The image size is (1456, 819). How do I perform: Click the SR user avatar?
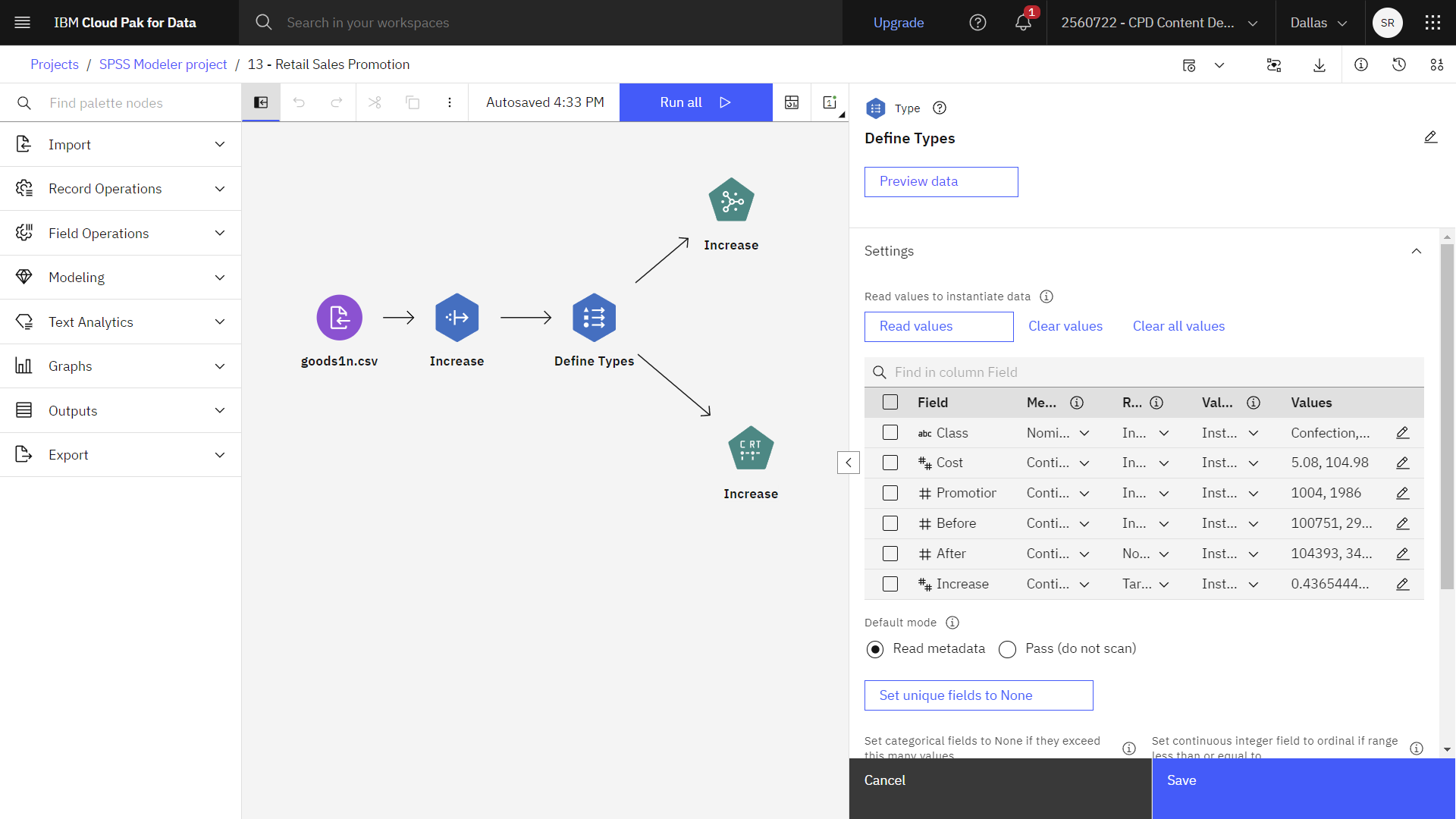[x=1387, y=23]
